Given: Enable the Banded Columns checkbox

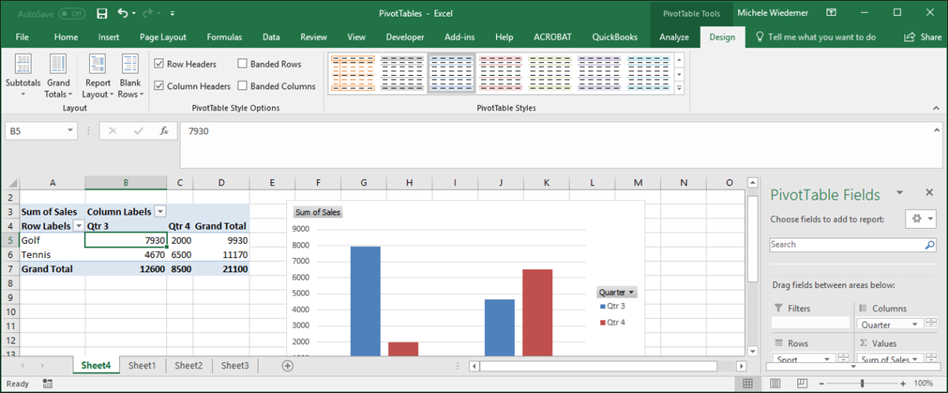Looking at the screenshot, I should pos(242,86).
